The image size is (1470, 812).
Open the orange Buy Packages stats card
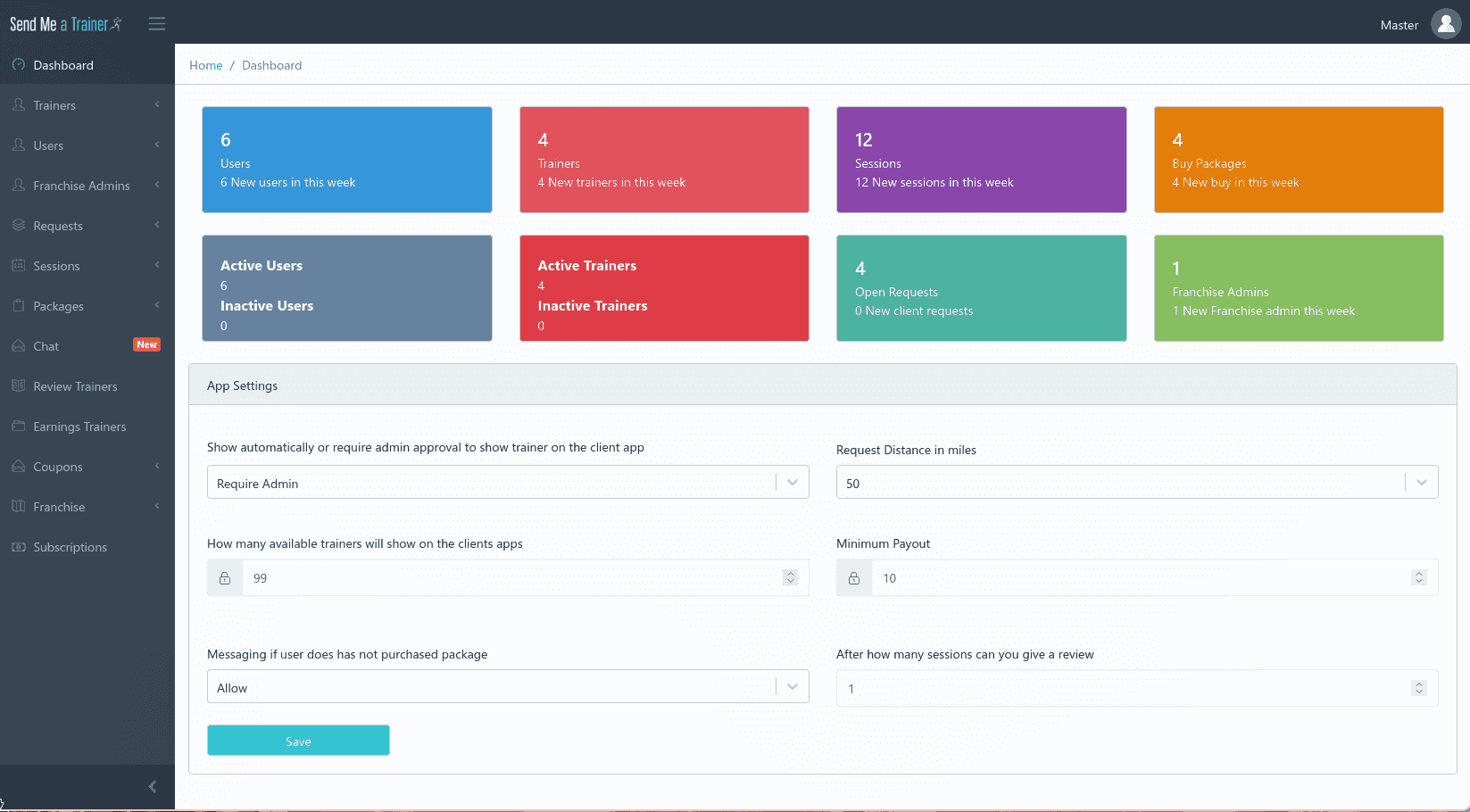point(1299,160)
